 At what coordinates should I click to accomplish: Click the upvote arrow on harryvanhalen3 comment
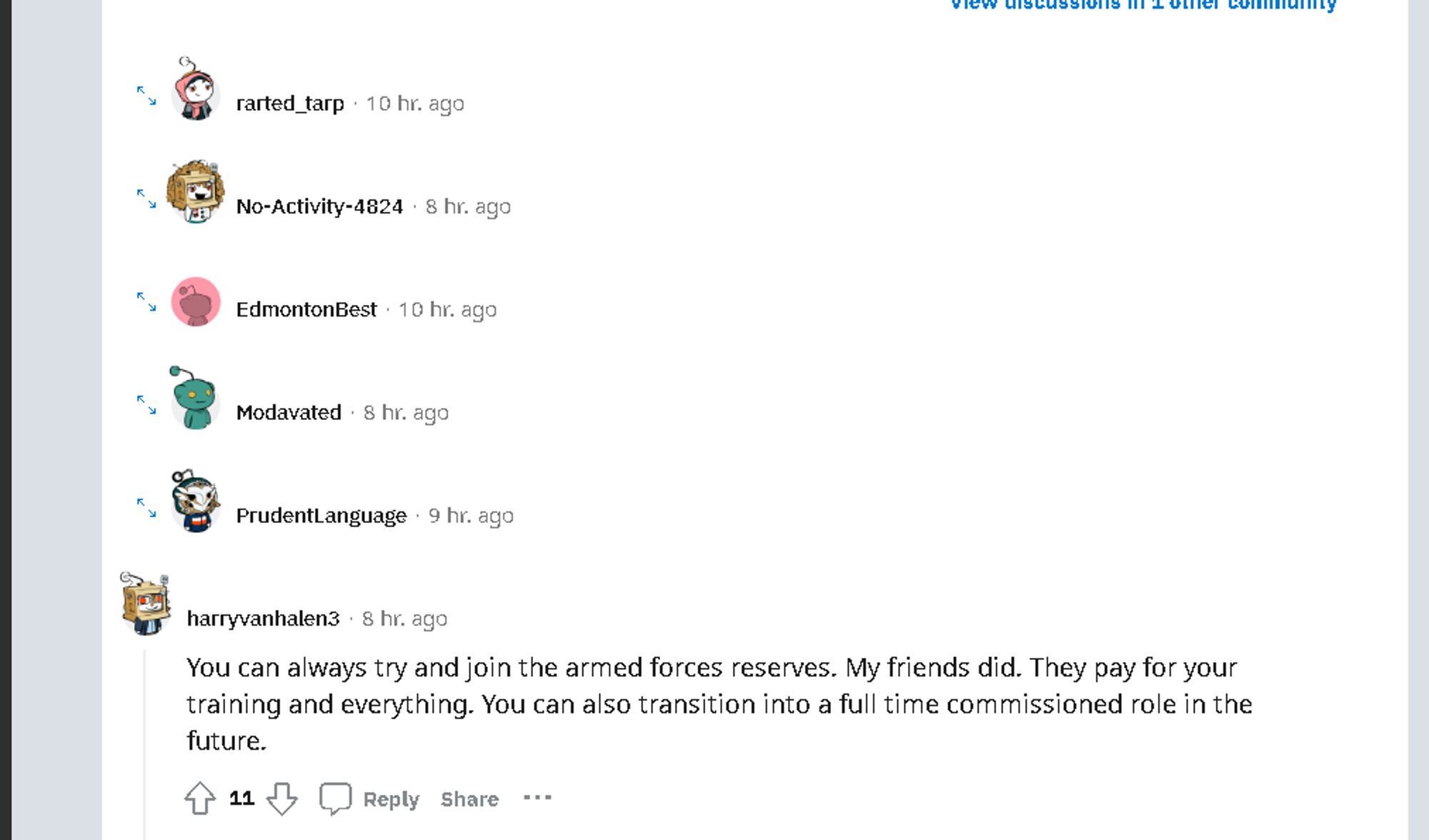point(200,797)
